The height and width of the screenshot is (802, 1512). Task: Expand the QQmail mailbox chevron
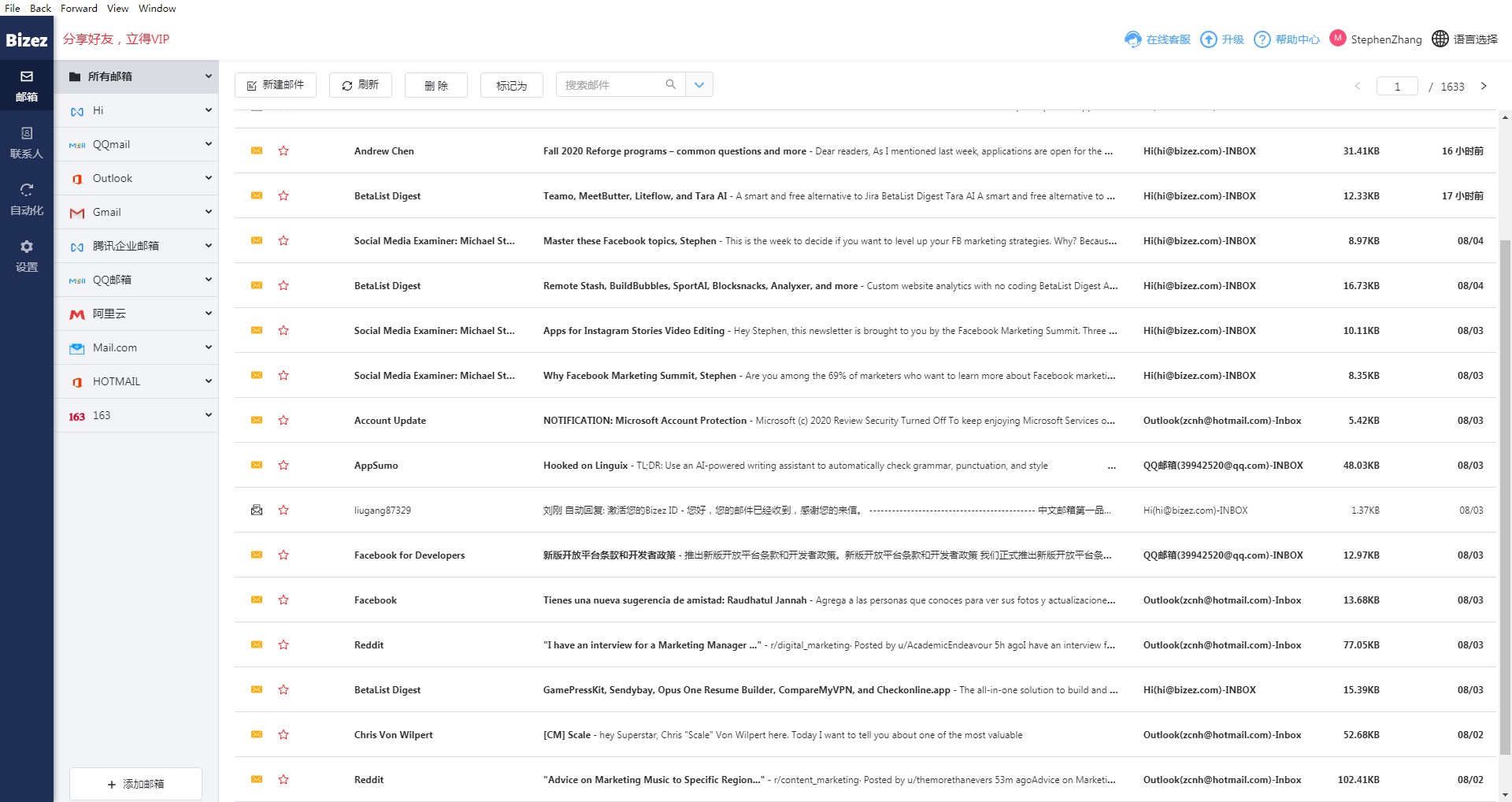[209, 144]
